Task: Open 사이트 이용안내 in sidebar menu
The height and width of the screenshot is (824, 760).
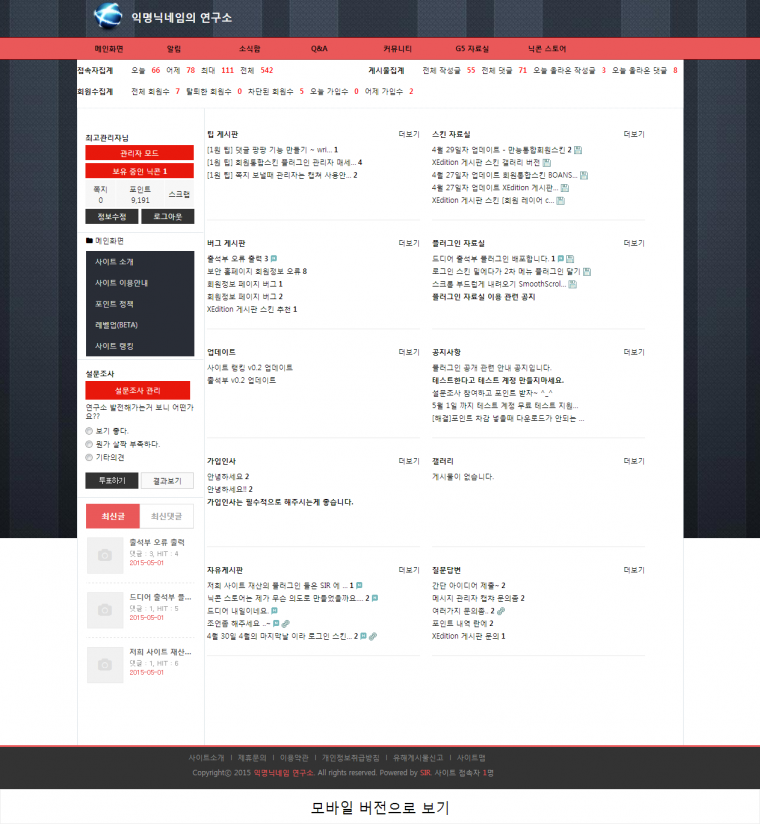Action: (x=140, y=283)
